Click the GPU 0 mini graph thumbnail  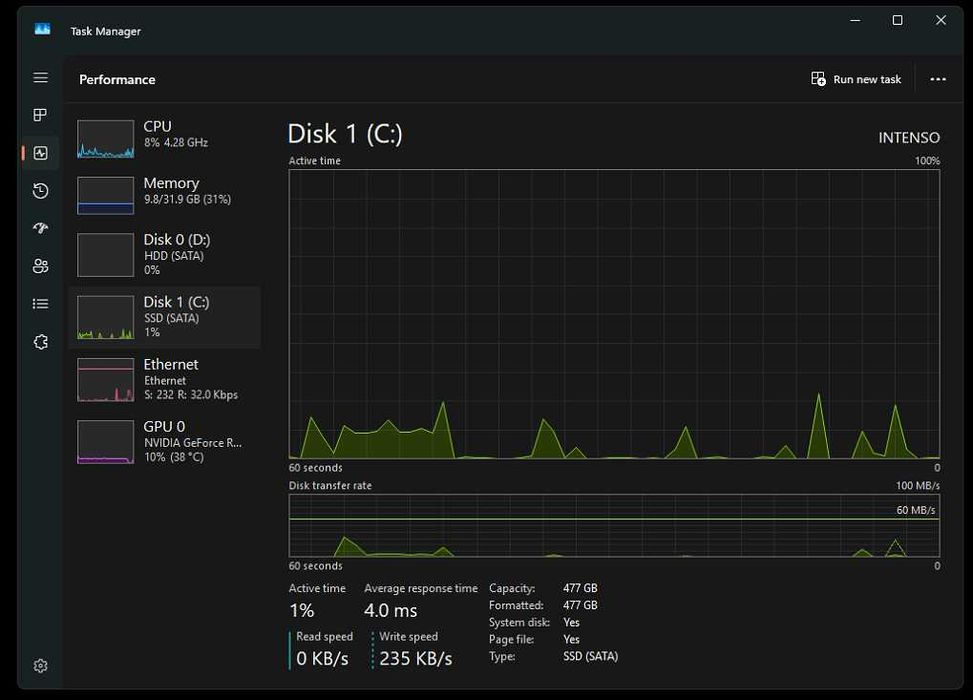tap(105, 442)
